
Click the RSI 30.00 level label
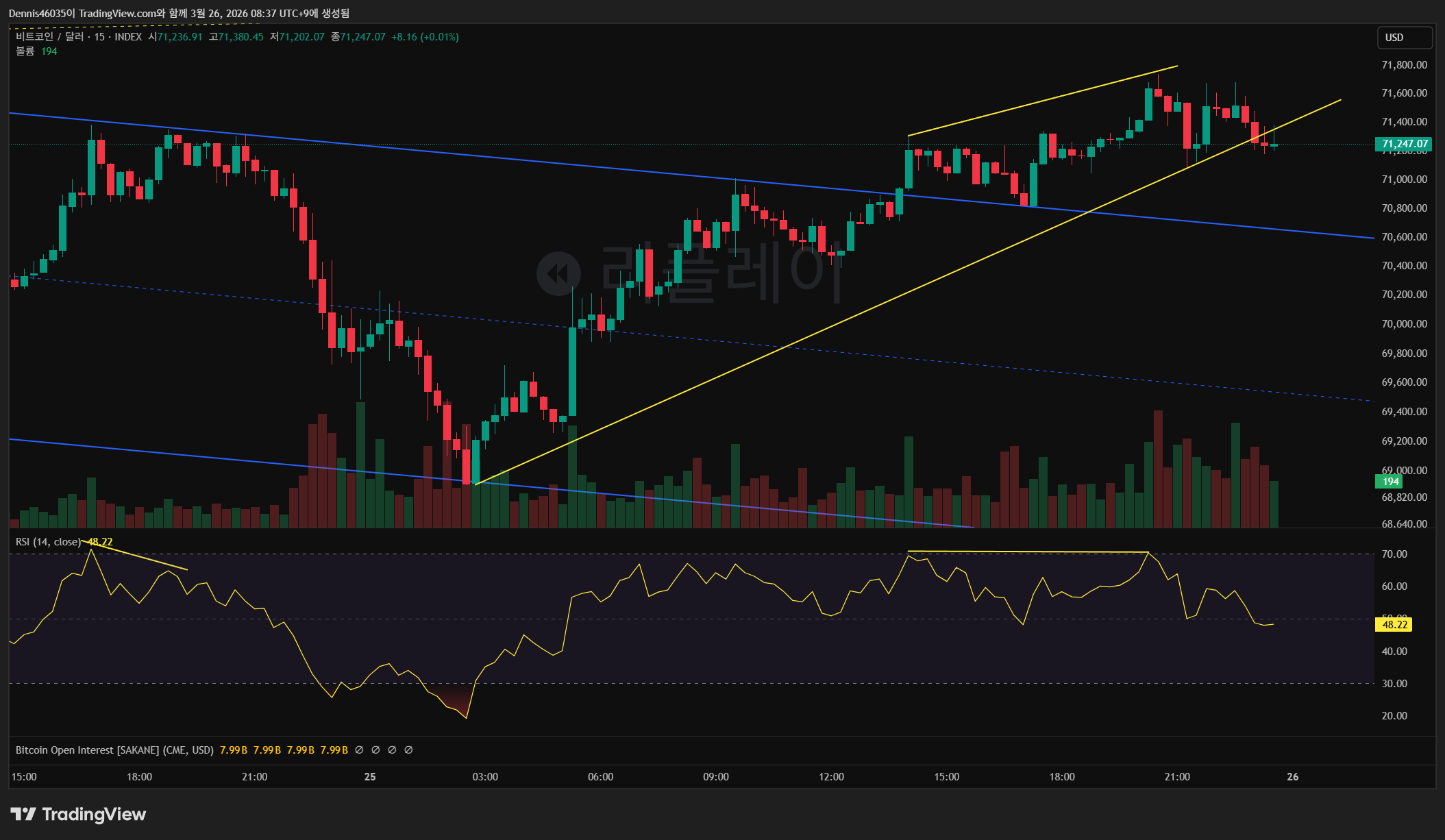1394,684
